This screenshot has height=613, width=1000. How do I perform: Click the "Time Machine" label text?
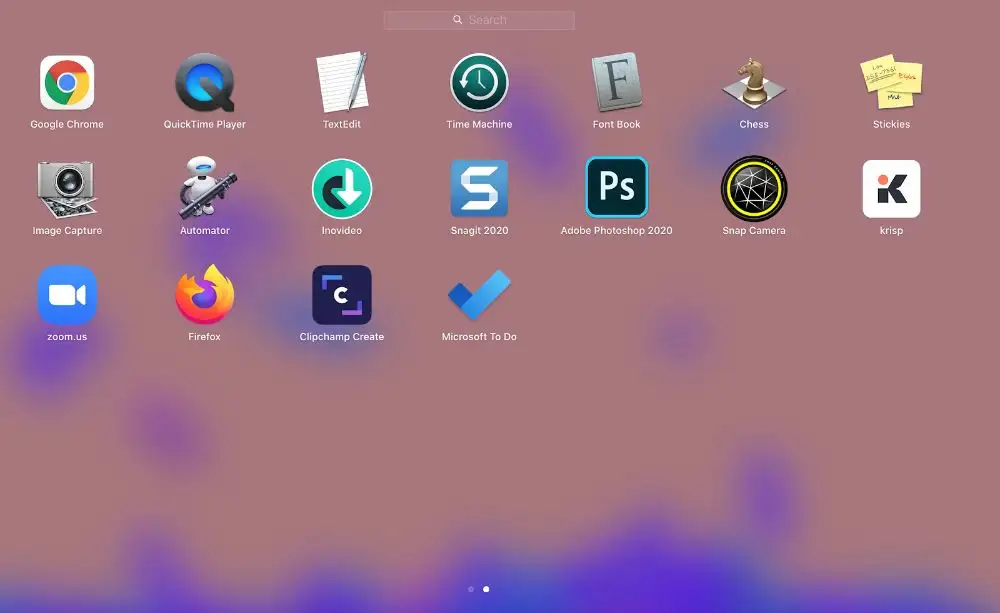click(479, 124)
